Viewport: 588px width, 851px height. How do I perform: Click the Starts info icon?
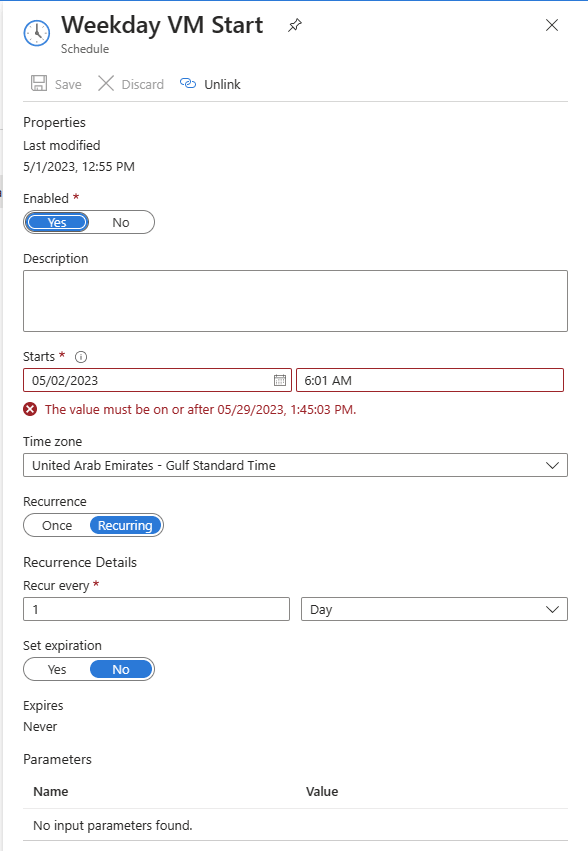click(81, 357)
